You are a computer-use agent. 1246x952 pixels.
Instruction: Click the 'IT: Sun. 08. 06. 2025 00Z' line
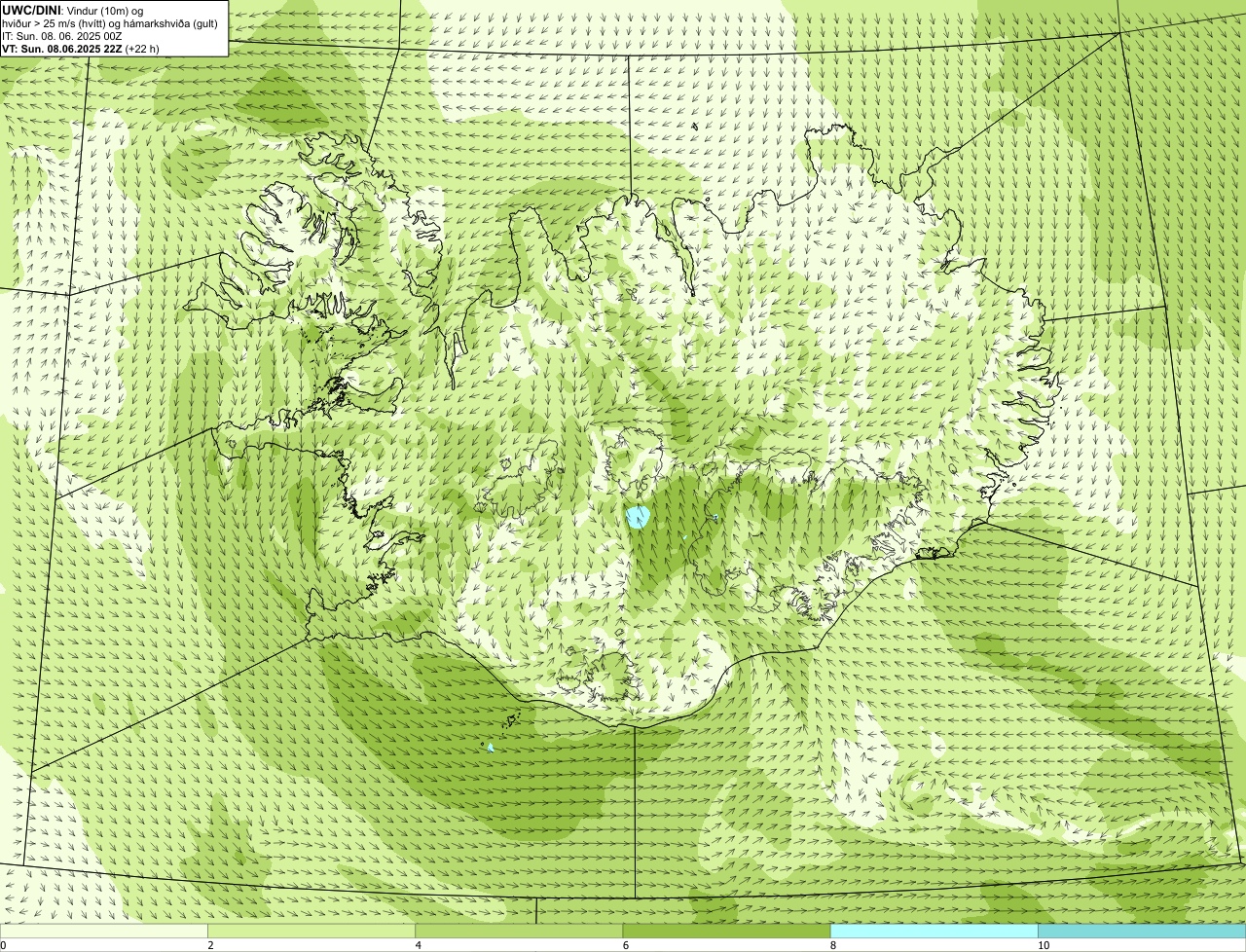click(61, 35)
